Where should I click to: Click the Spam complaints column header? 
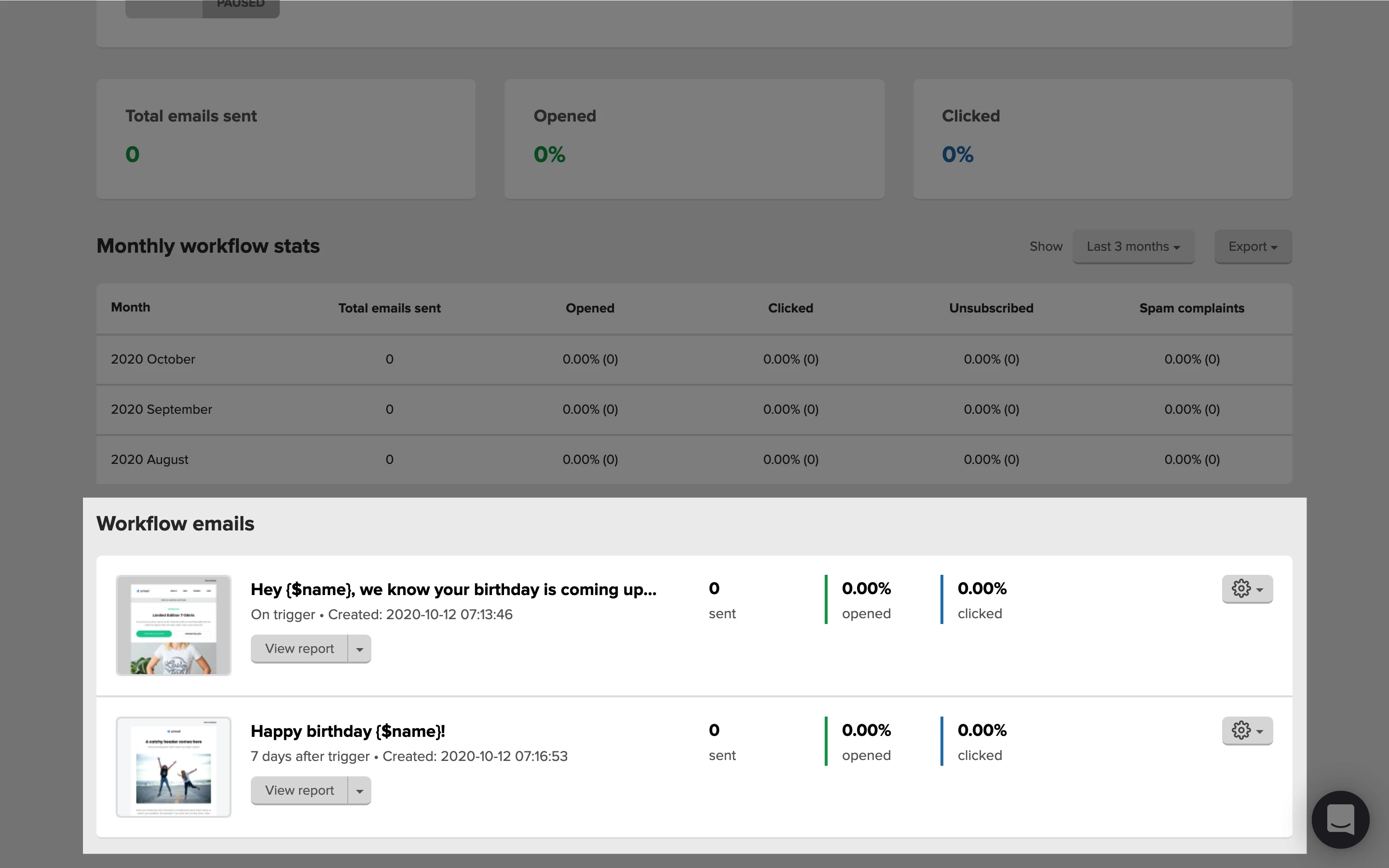click(1191, 308)
